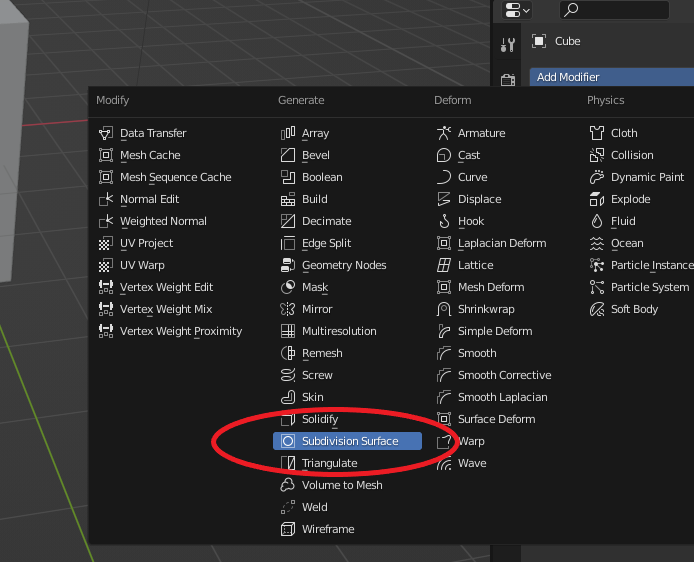This screenshot has height=562, width=694.
Task: Click the Multiresolution grid icon
Action: point(288,331)
